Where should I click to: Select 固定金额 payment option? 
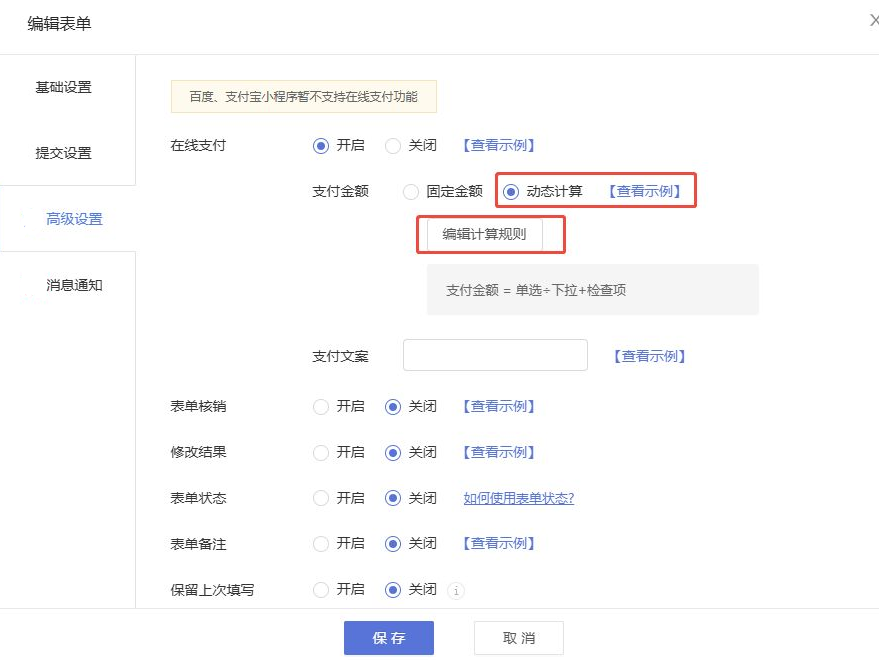click(x=411, y=192)
